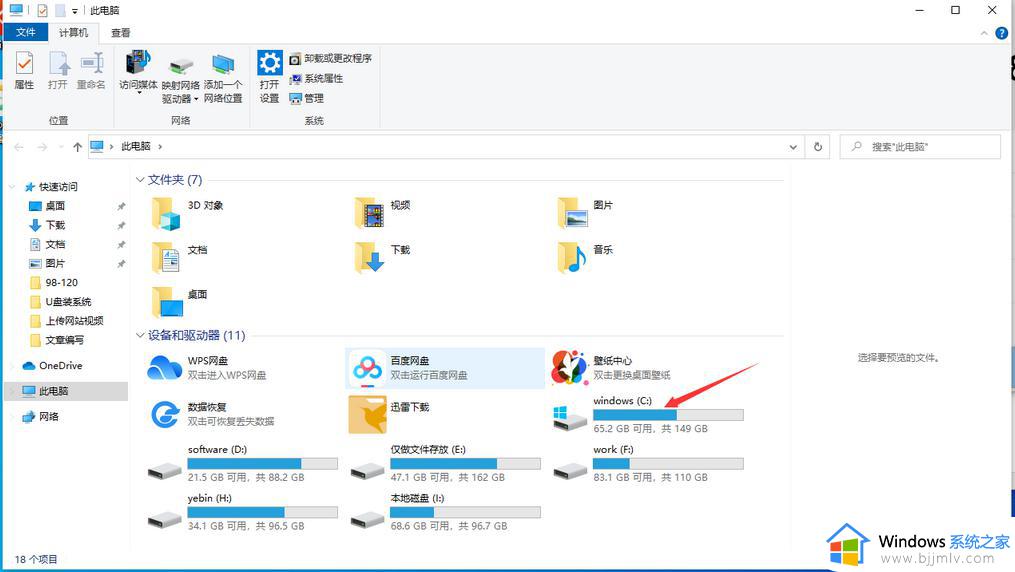Viewport: 1015px width, 572px height.
Task: Select WPS网盘 cloud icon
Action: click(x=164, y=368)
